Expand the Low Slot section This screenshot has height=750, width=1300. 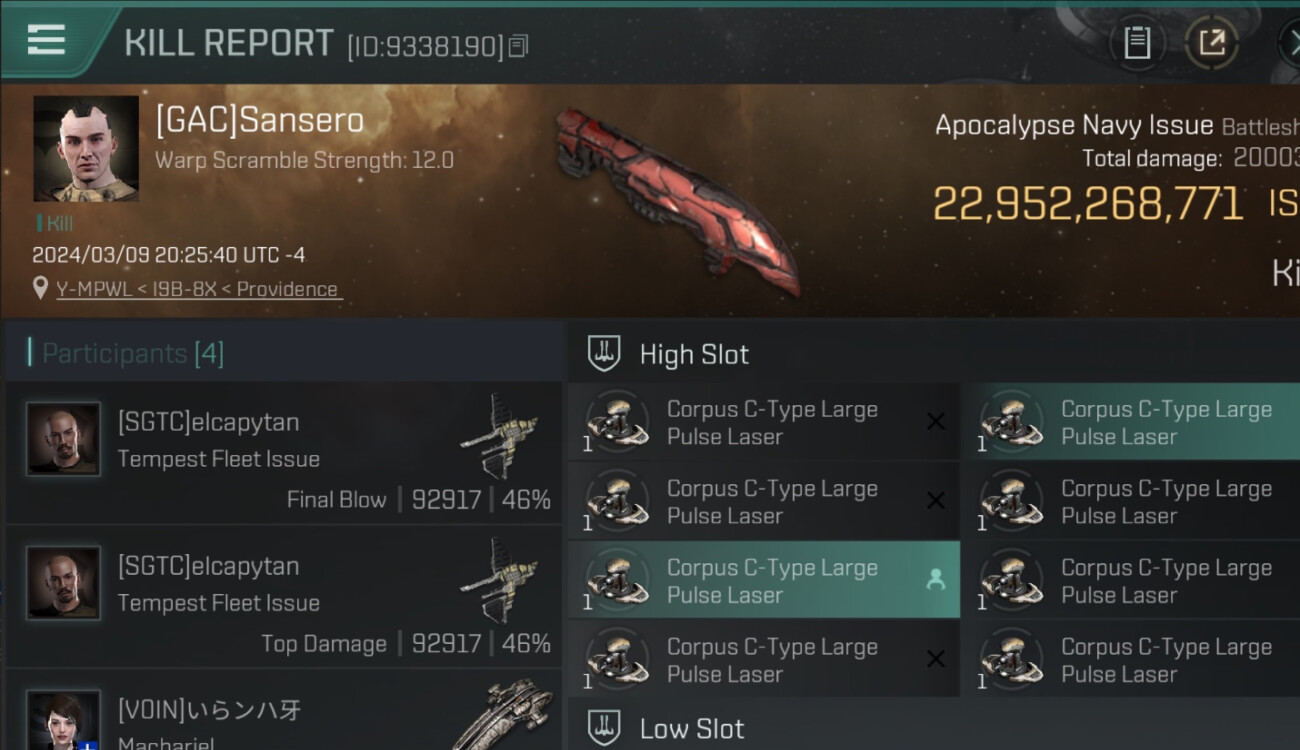point(934,727)
